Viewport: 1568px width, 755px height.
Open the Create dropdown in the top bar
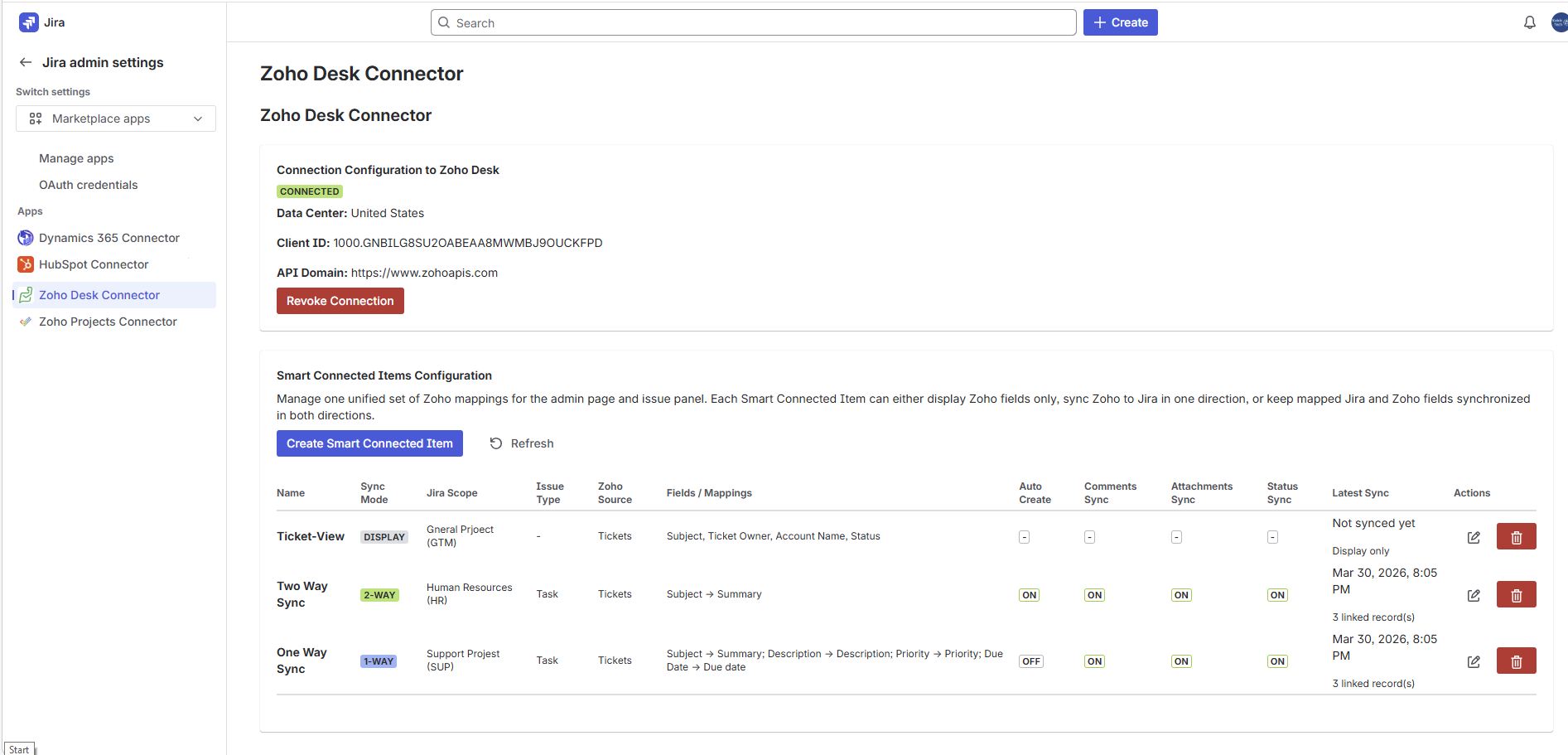click(1120, 22)
